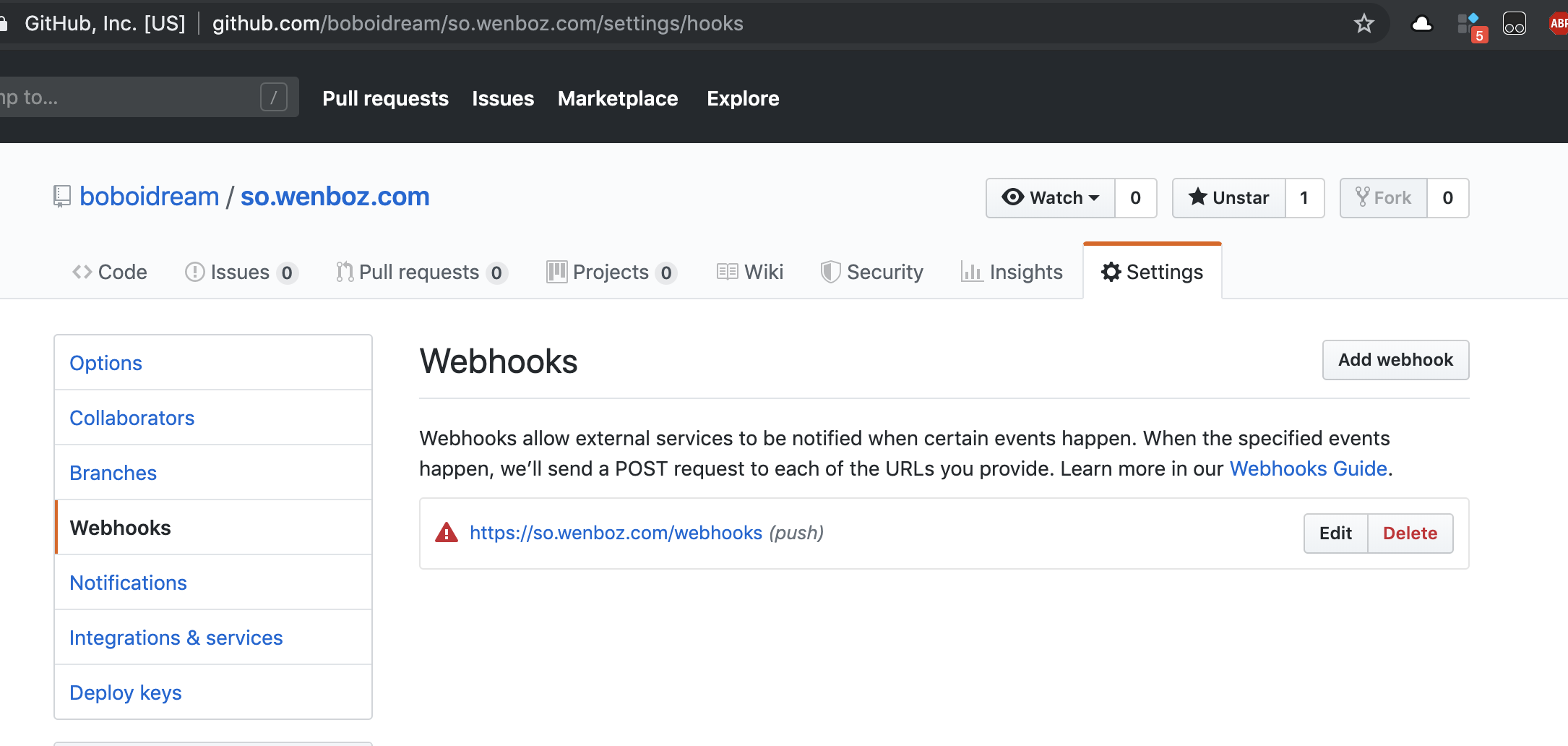Click the exclamation circle icon on Issues tab
Image resolution: width=1568 pixels, height=746 pixels.
point(195,272)
